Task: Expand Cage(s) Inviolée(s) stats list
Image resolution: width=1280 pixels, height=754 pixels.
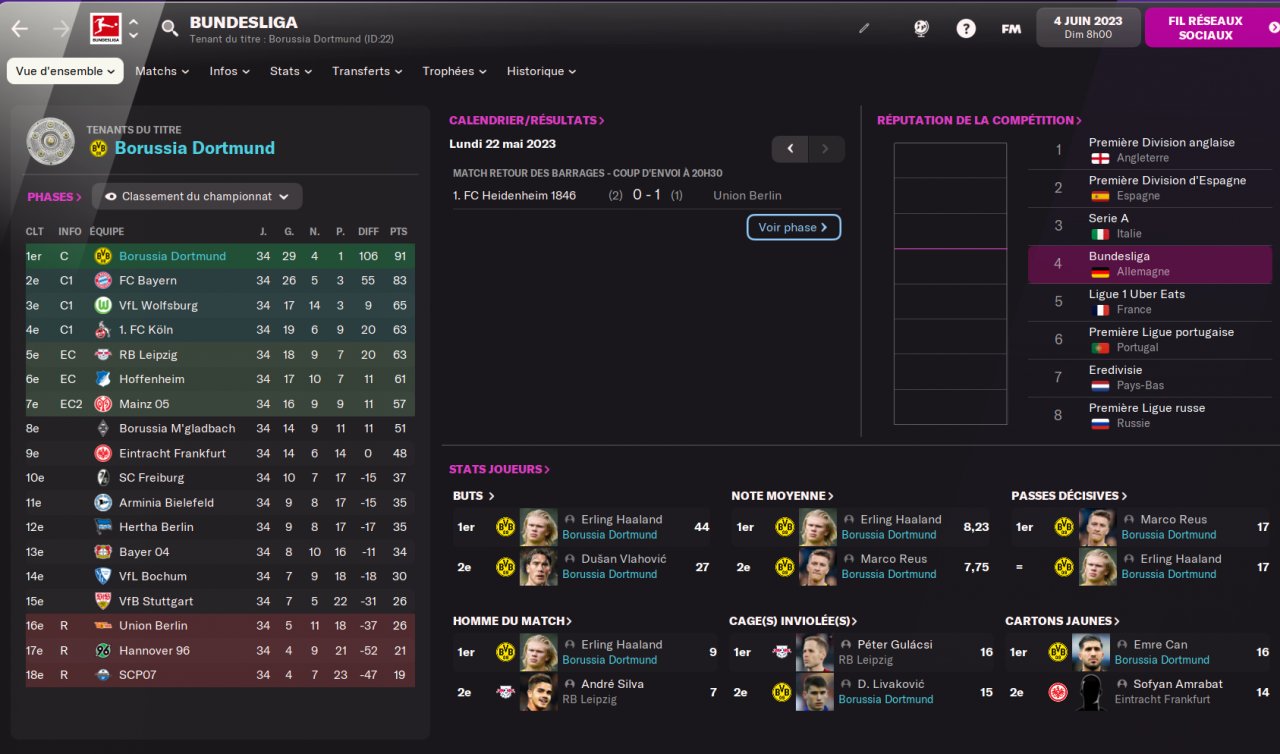Action: pos(794,621)
